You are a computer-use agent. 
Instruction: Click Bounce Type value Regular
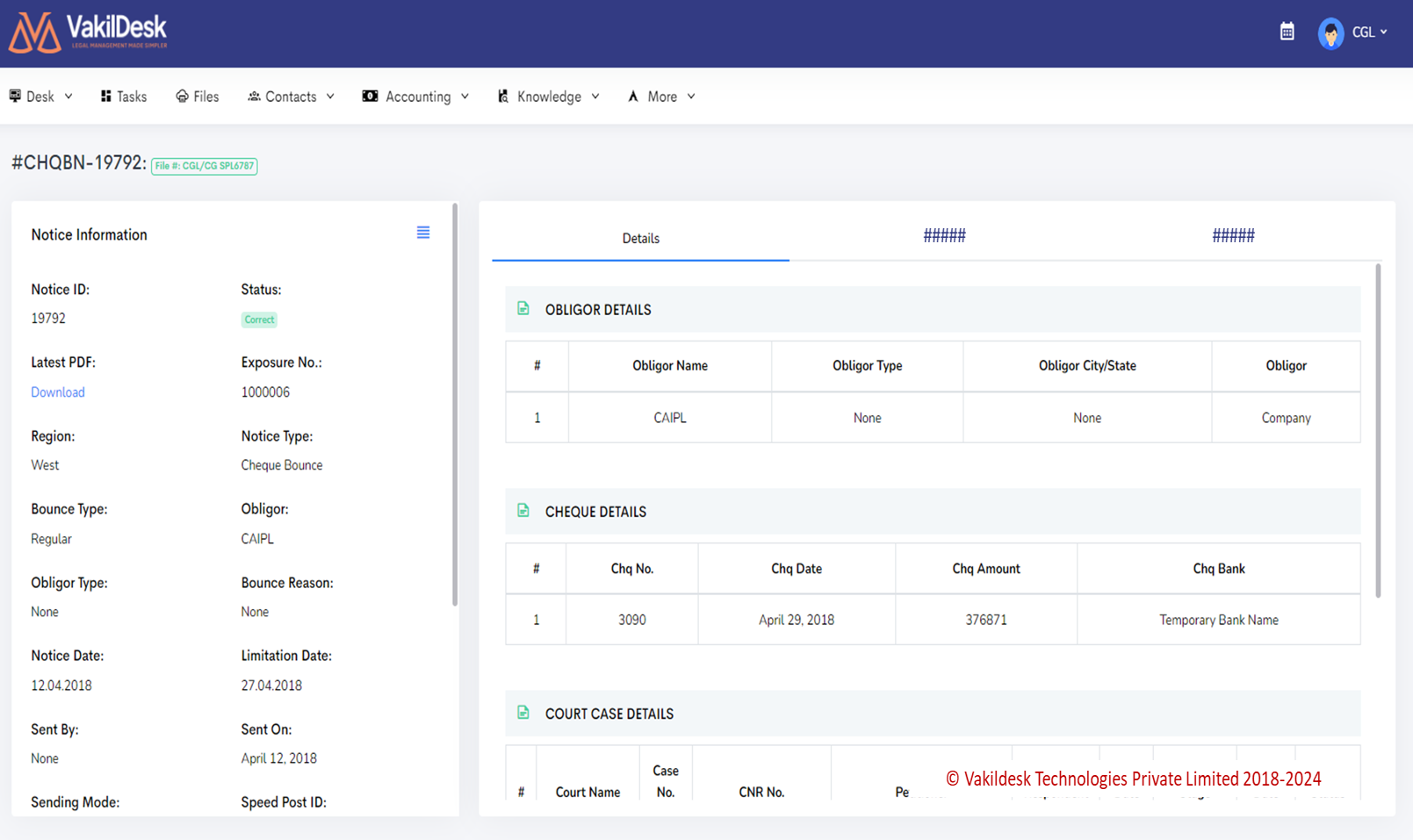[x=51, y=539]
